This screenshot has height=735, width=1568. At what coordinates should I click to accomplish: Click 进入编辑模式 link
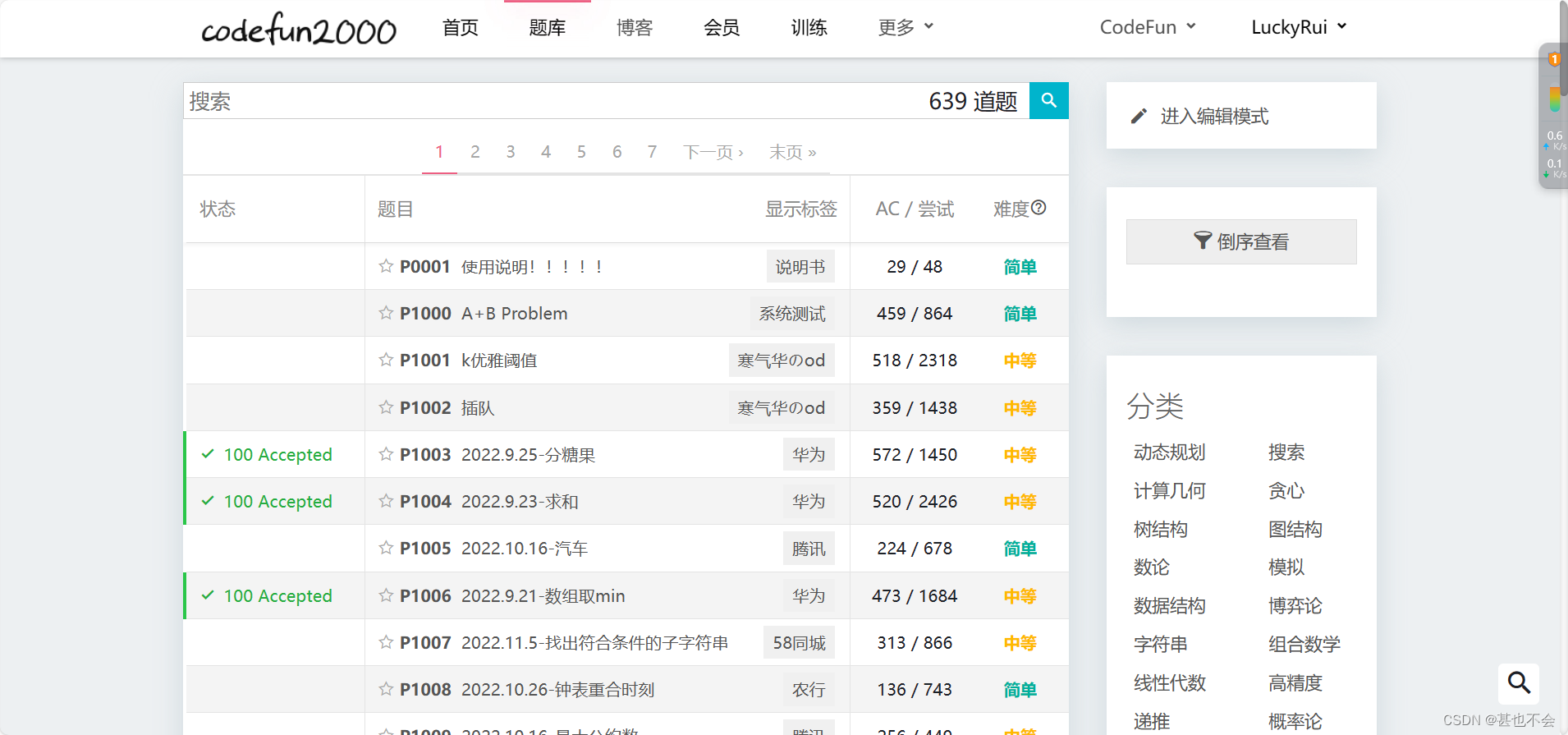1214,117
